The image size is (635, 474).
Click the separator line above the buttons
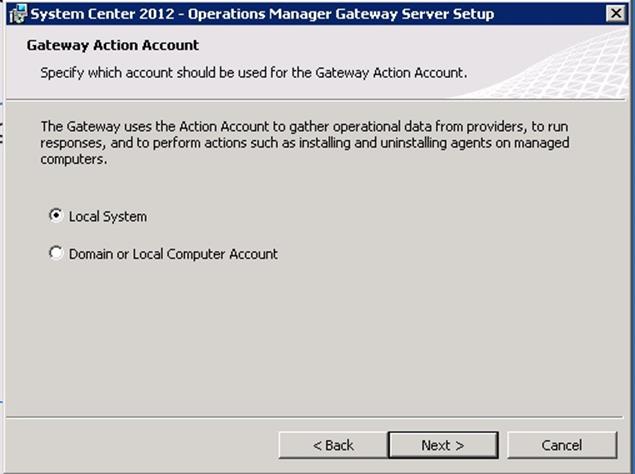point(314,416)
